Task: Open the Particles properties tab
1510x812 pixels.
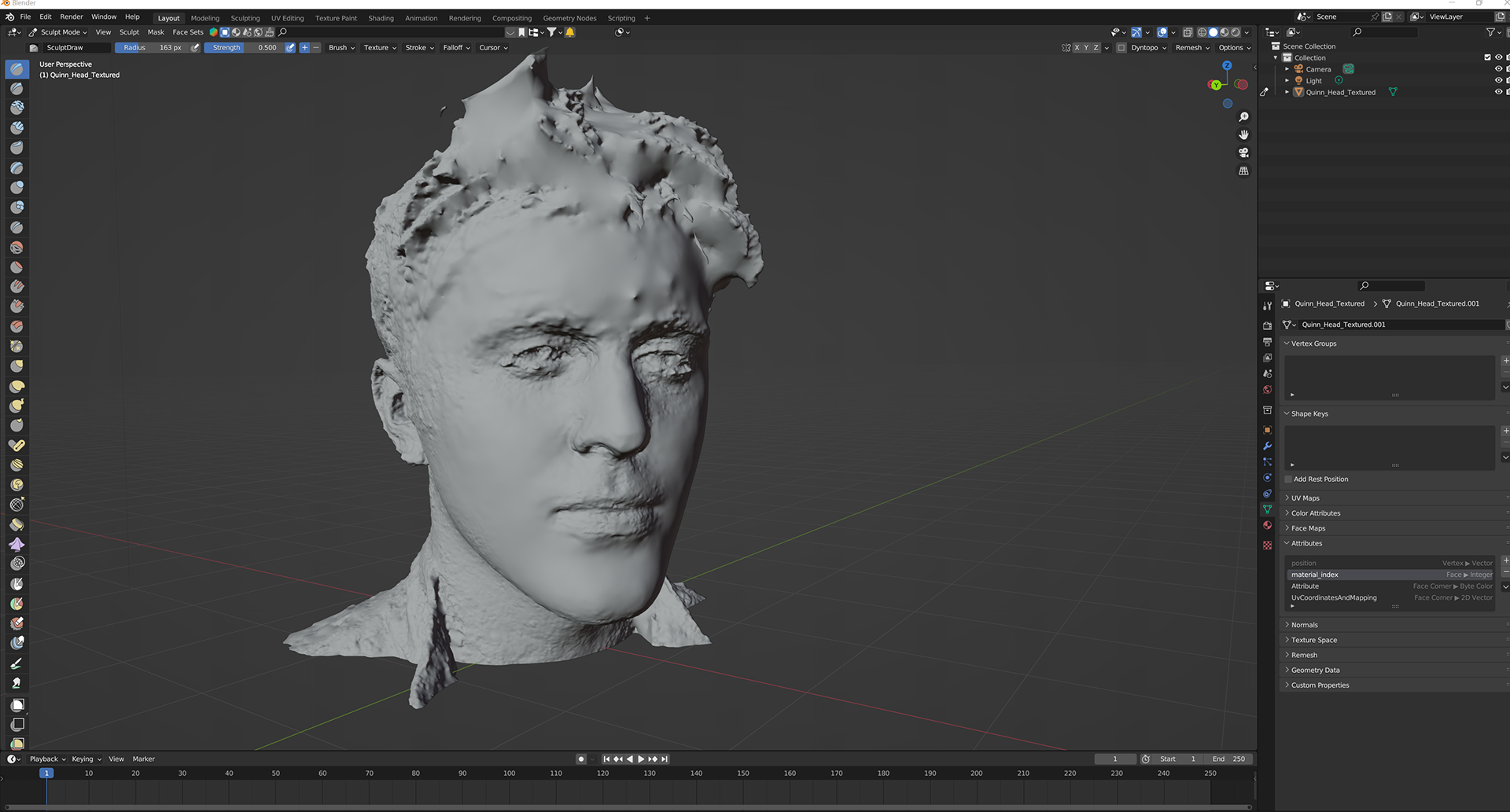Action: pos(1267,461)
